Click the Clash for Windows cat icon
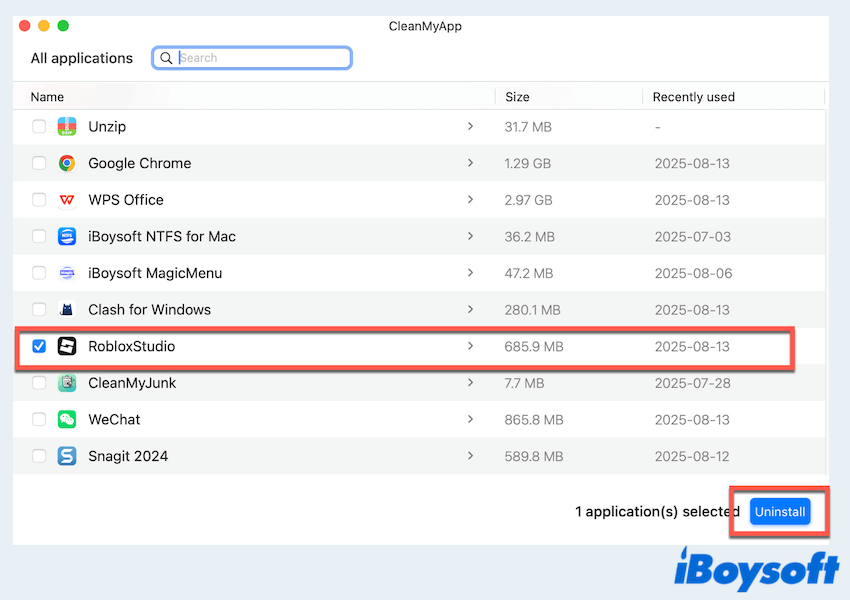Screen dimensions: 850x600 (67, 309)
